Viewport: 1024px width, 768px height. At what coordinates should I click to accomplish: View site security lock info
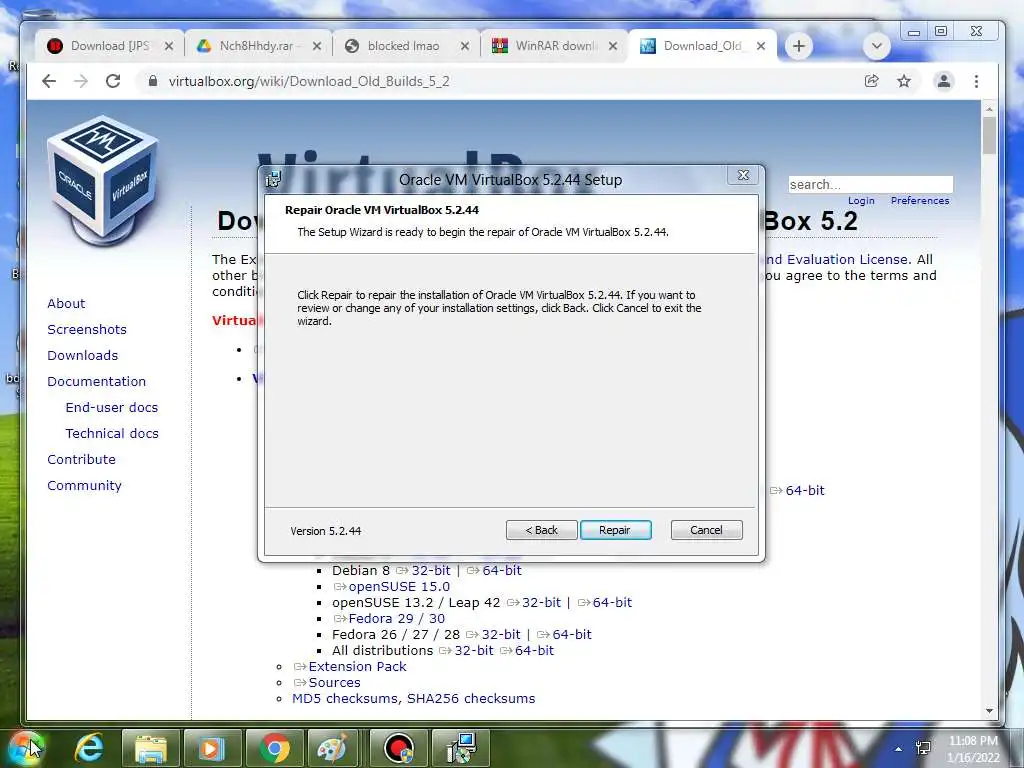(153, 81)
